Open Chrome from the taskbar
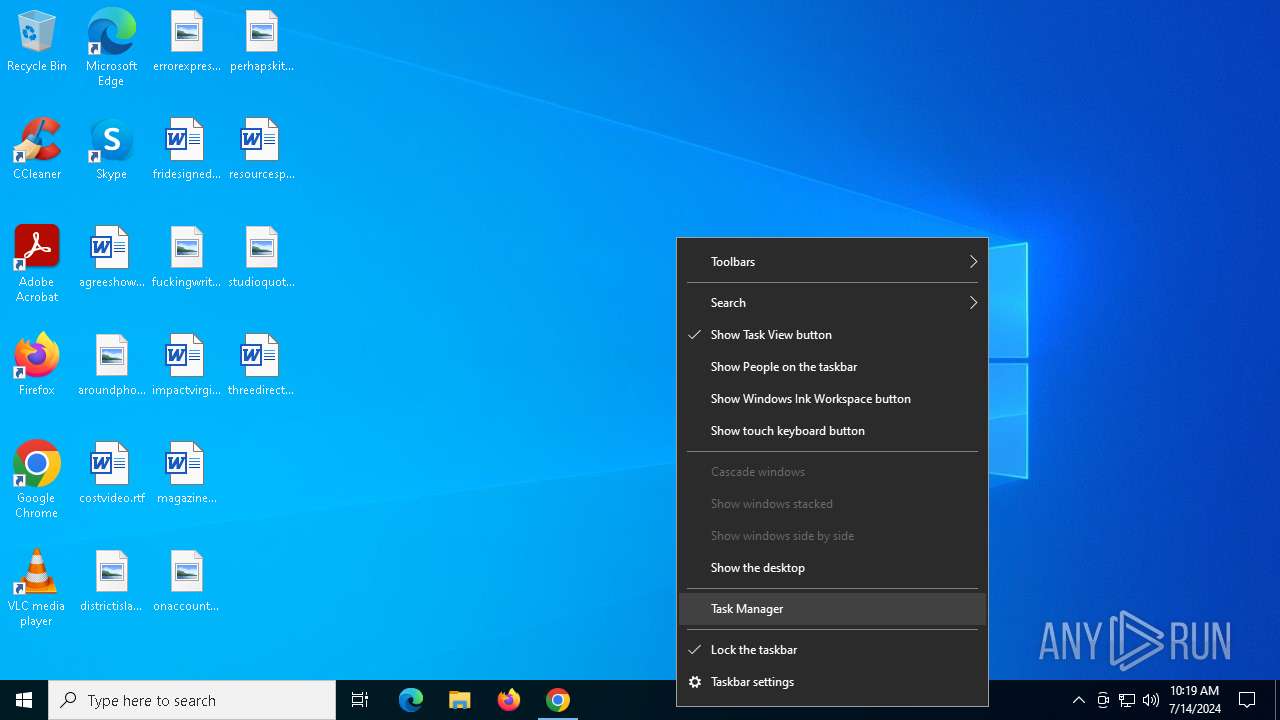Image resolution: width=1280 pixels, height=720 pixels. click(x=558, y=700)
